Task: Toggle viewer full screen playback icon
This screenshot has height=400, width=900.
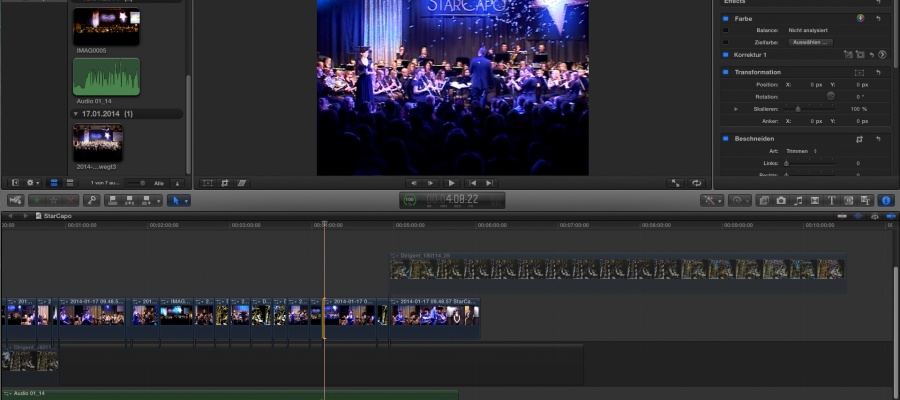Action: [x=675, y=183]
